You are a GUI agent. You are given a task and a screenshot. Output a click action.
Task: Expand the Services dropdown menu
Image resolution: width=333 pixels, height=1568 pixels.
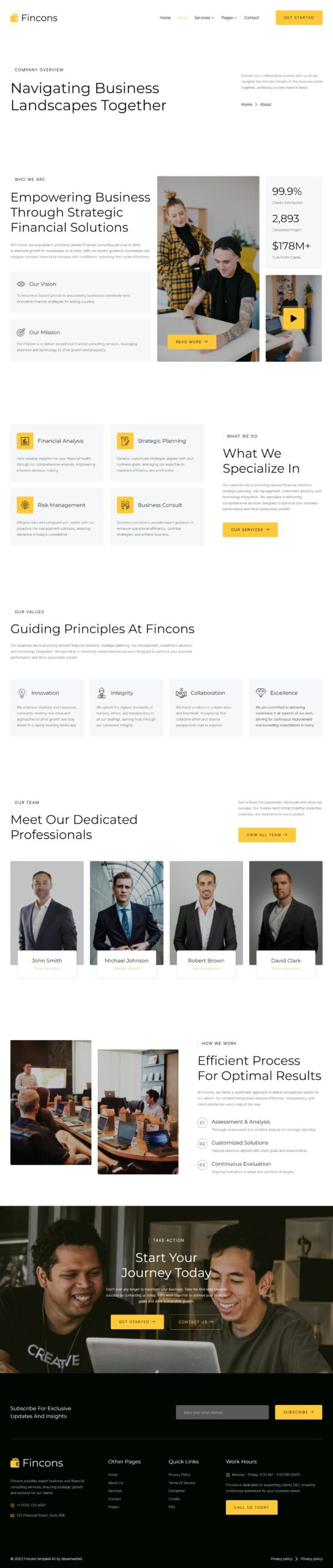pos(204,18)
